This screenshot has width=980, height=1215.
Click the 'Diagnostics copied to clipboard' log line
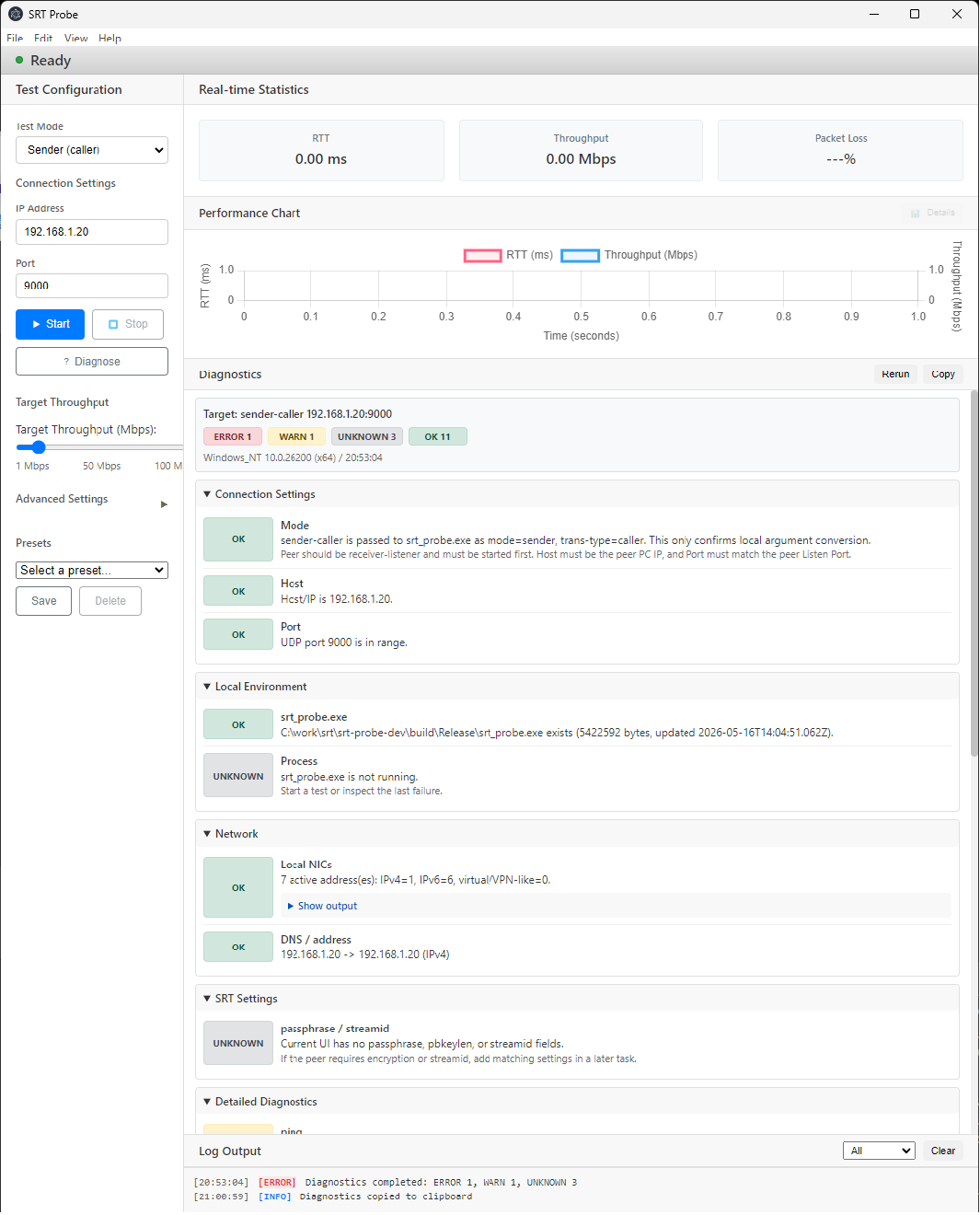pos(386,1197)
